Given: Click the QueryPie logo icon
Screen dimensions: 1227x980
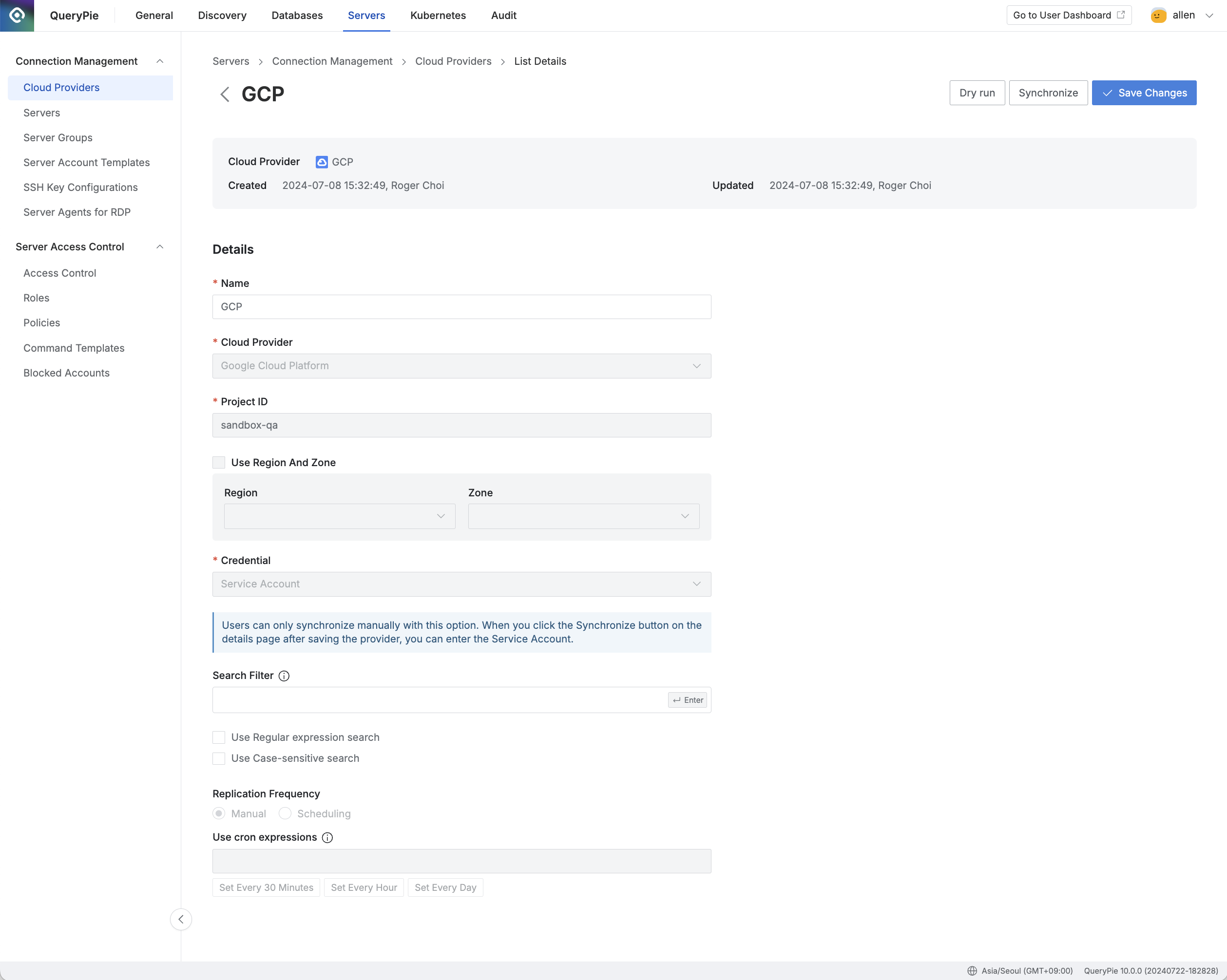Looking at the screenshot, I should [17, 16].
